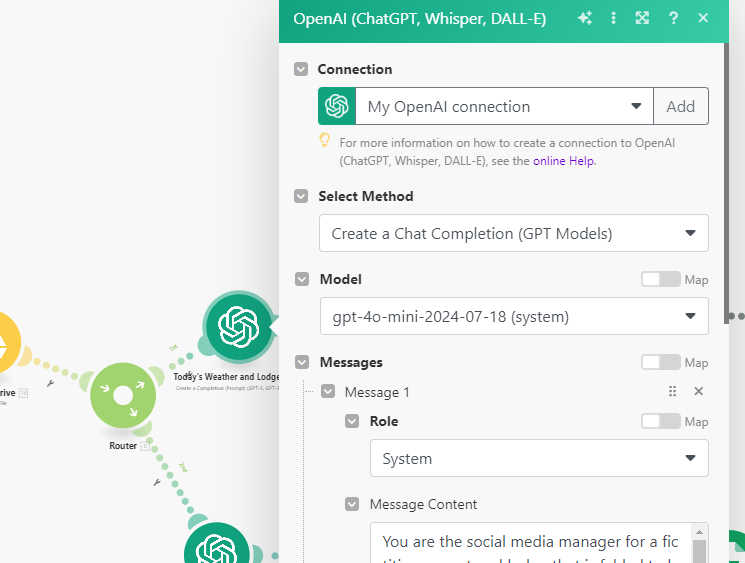Grab the Message 1 drag handle icon

pos(672,391)
